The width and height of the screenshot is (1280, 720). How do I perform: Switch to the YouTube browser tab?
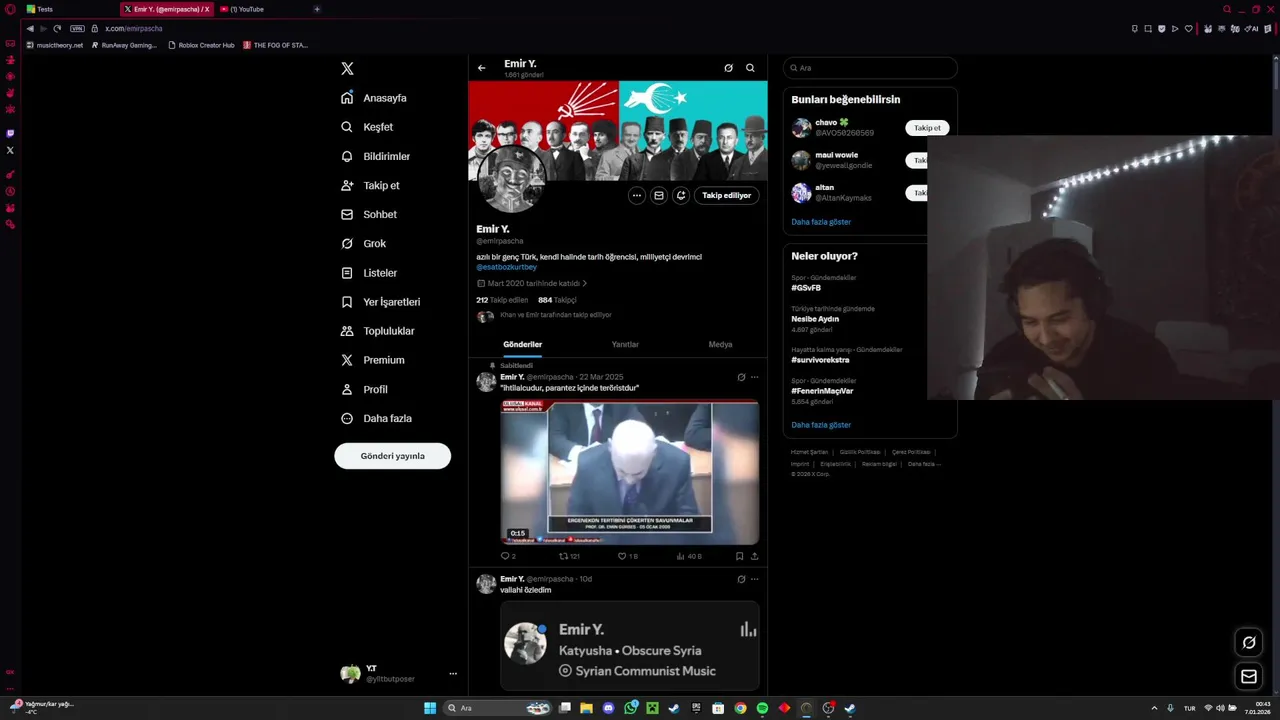tap(262, 9)
